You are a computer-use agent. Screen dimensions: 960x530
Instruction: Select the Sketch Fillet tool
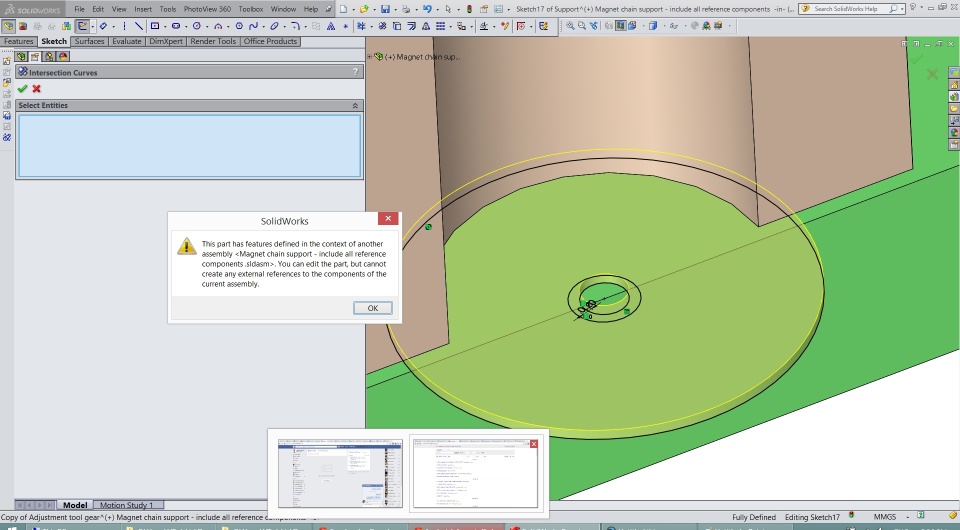click(294, 26)
